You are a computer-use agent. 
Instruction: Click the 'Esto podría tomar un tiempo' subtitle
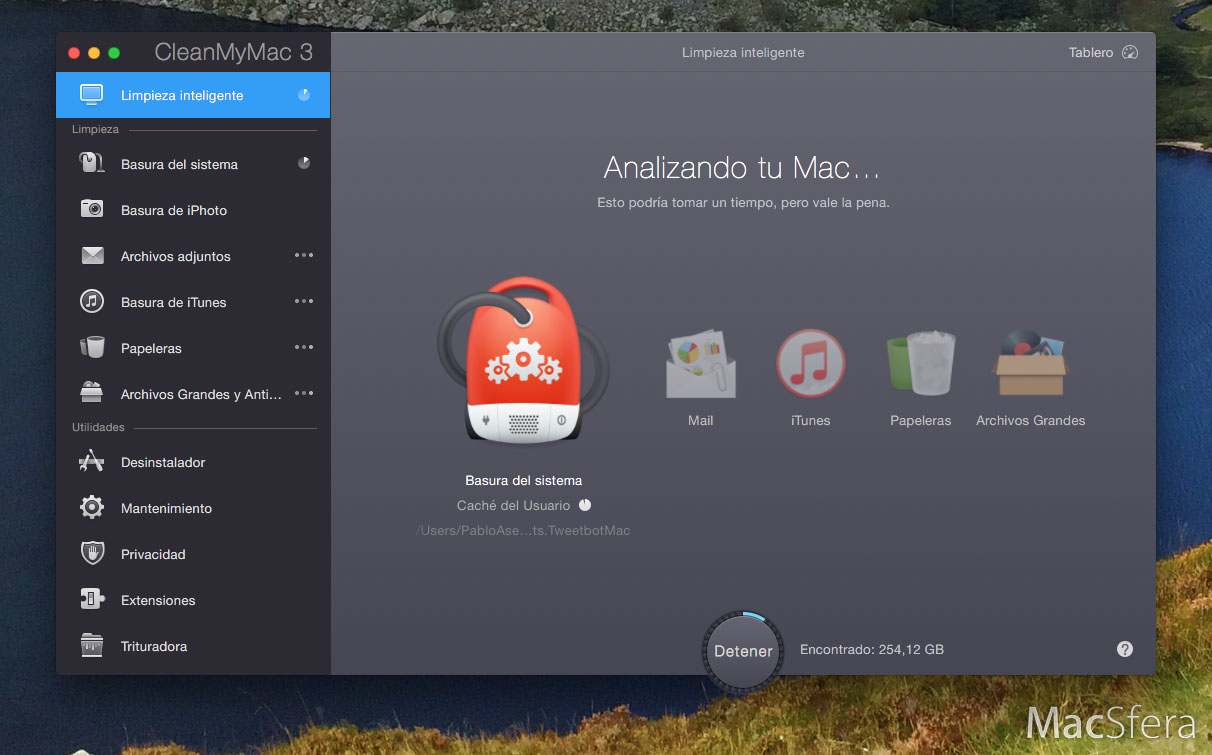pos(743,203)
